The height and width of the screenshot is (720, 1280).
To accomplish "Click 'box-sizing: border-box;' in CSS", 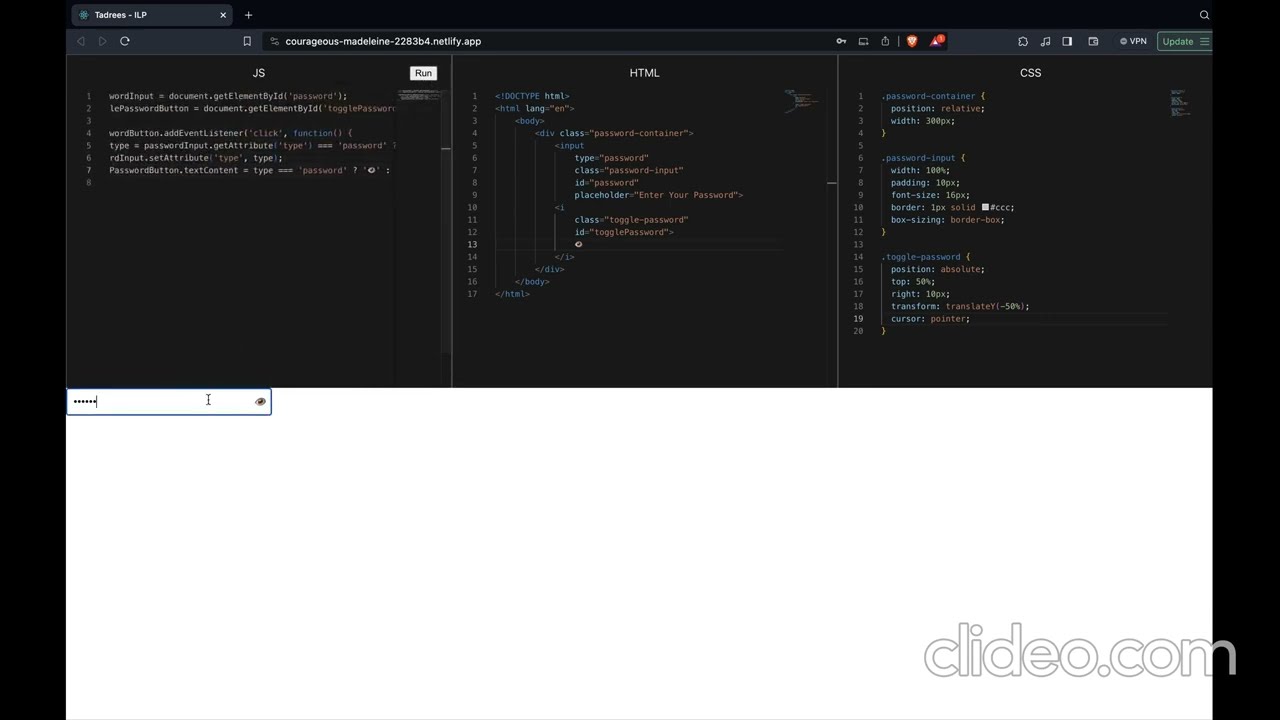I will tap(947, 220).
